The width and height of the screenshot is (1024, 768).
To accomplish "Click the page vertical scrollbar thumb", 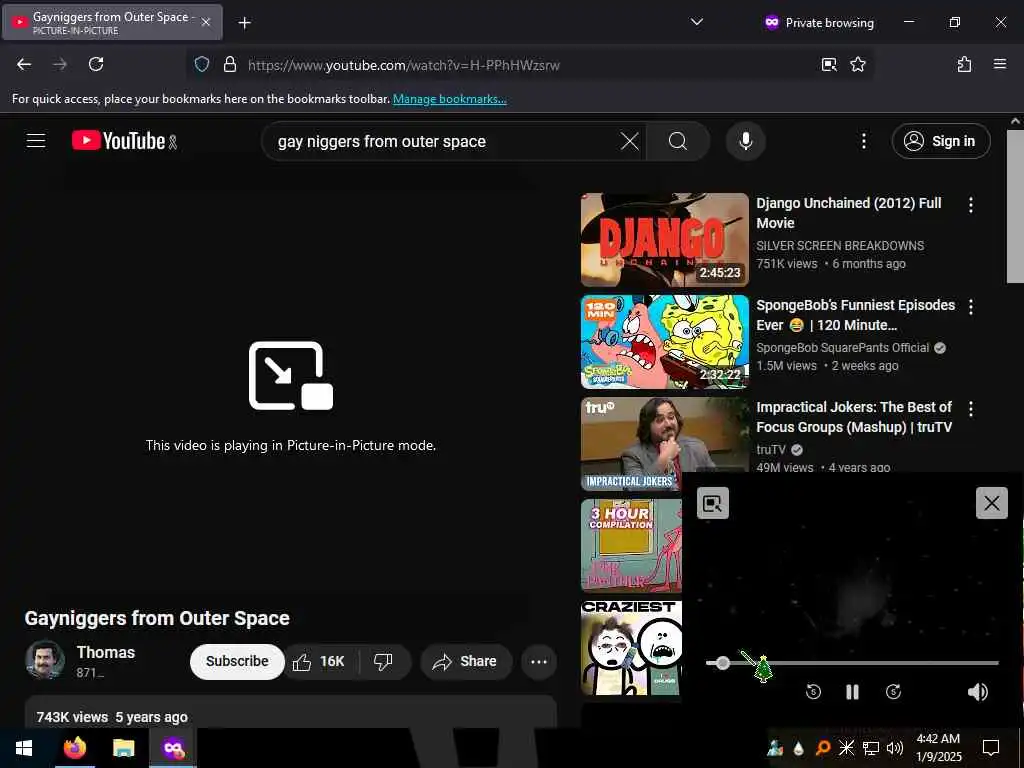I will [1015, 206].
